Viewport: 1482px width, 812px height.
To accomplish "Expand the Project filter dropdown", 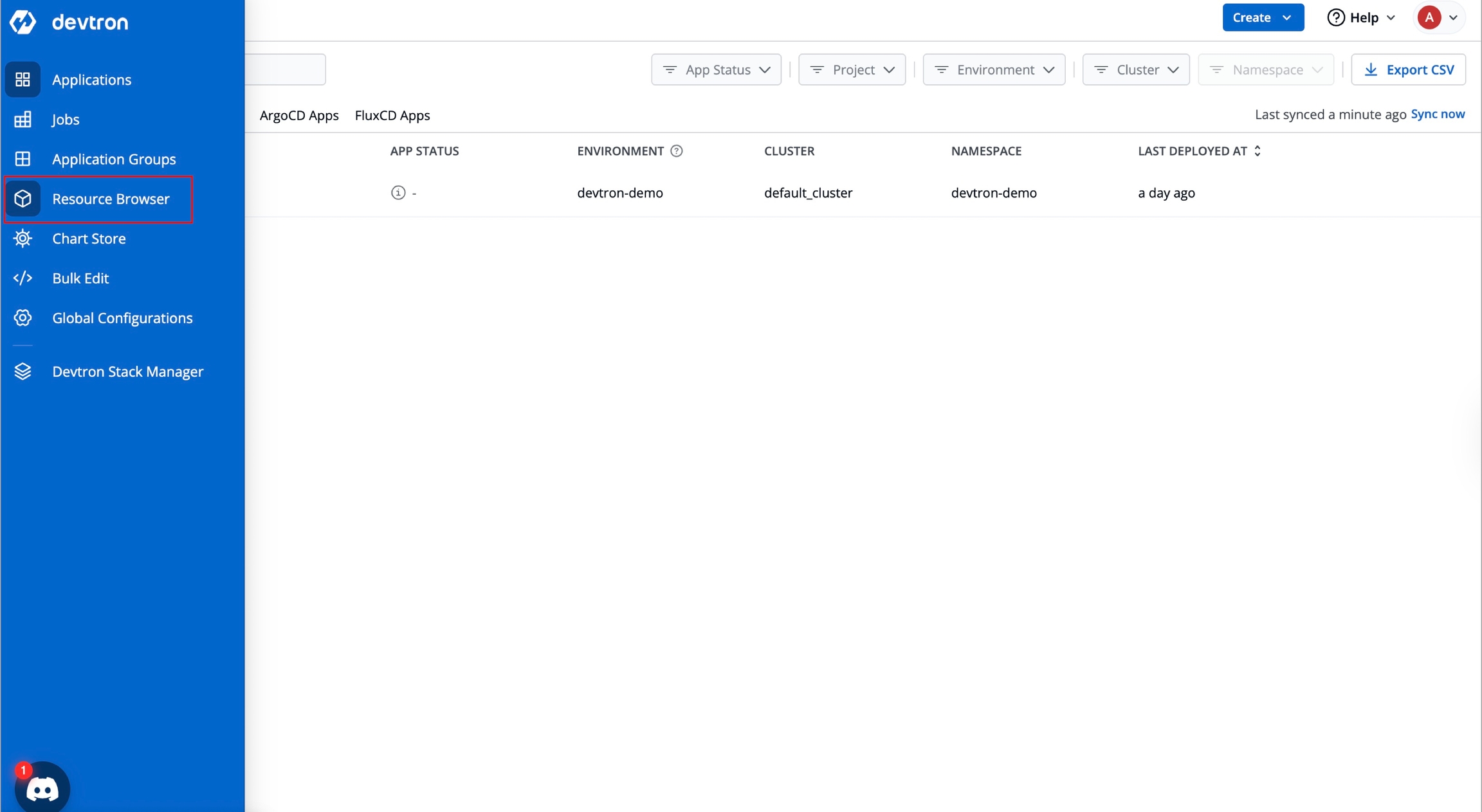I will tap(852, 69).
